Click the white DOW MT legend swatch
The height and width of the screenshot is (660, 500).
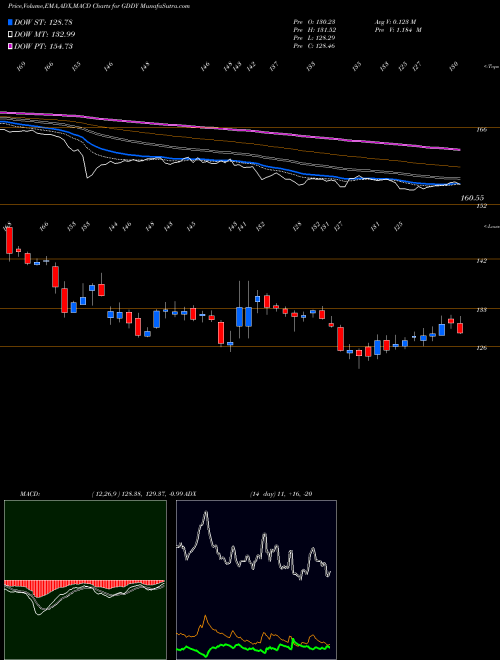coord(10,35)
